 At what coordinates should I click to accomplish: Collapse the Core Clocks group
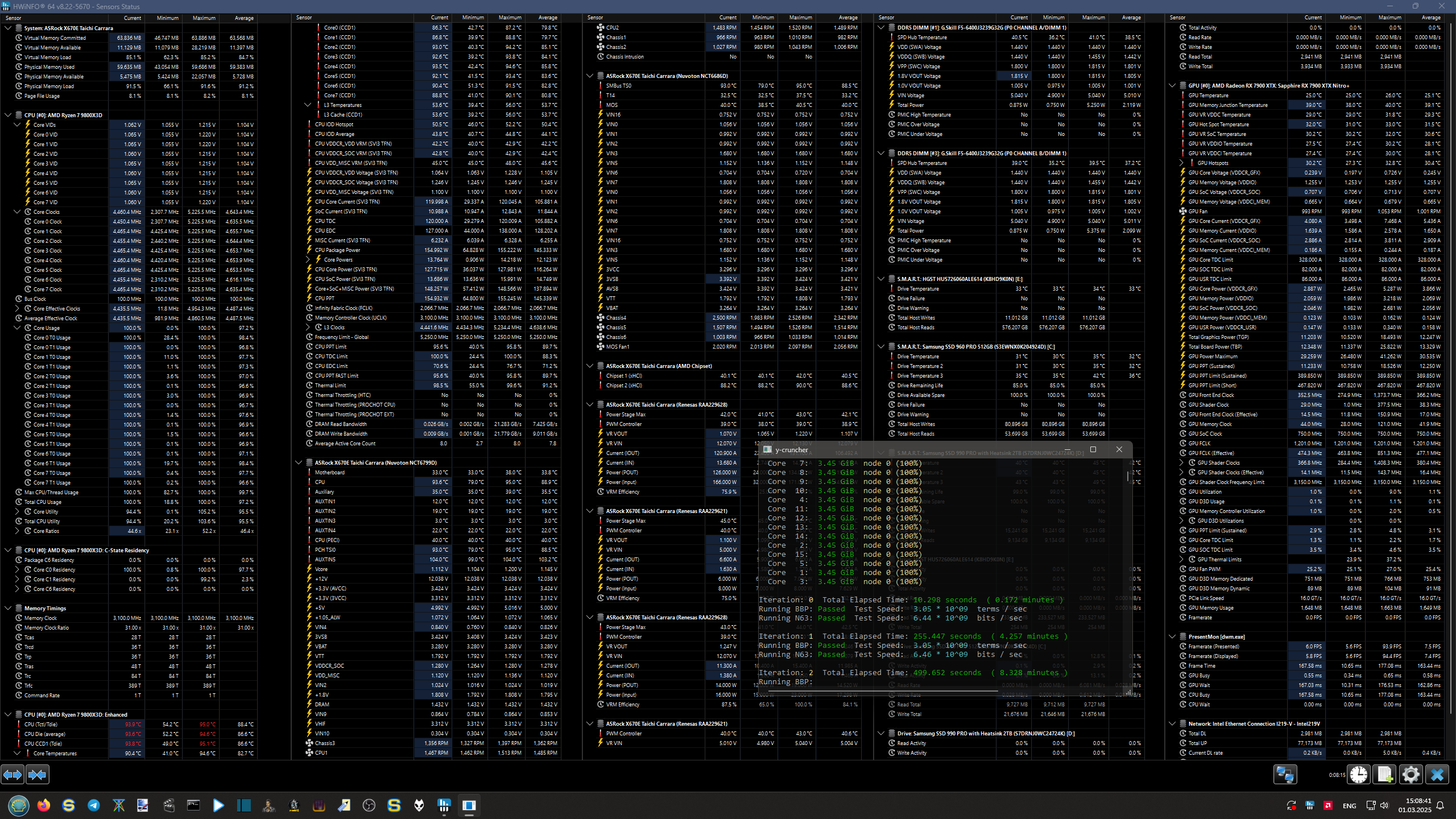[17, 212]
